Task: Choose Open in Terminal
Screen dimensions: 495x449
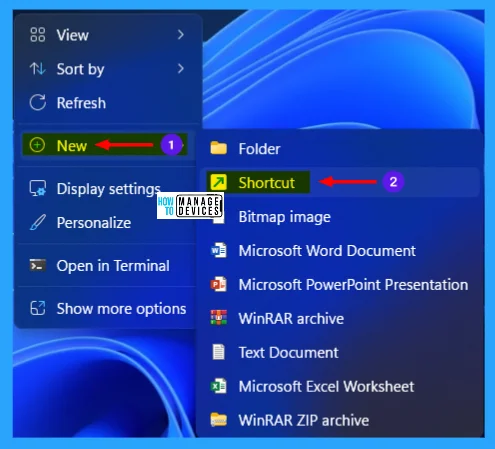Action: [107, 266]
